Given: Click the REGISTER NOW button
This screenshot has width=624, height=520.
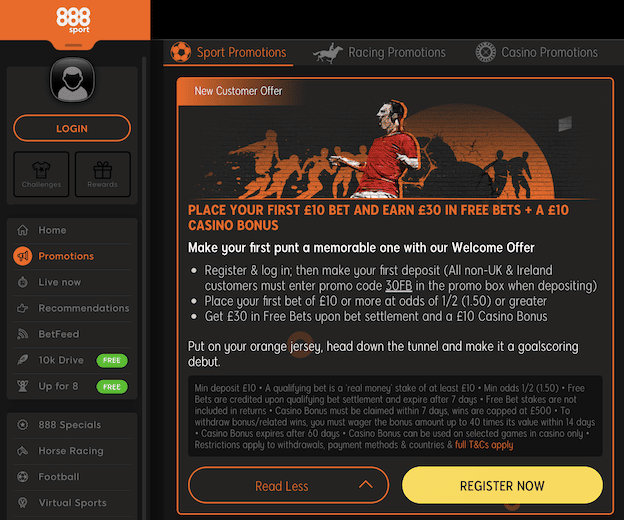Looking at the screenshot, I should click(502, 485).
